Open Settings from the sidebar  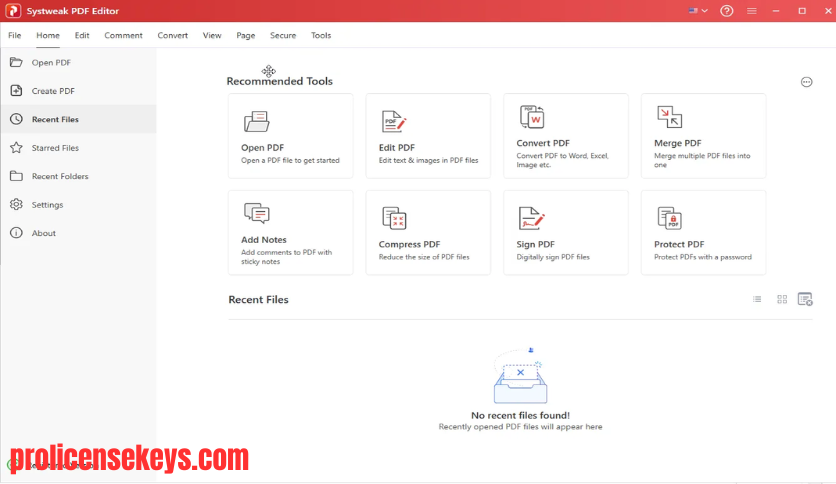pyautogui.click(x=78, y=205)
